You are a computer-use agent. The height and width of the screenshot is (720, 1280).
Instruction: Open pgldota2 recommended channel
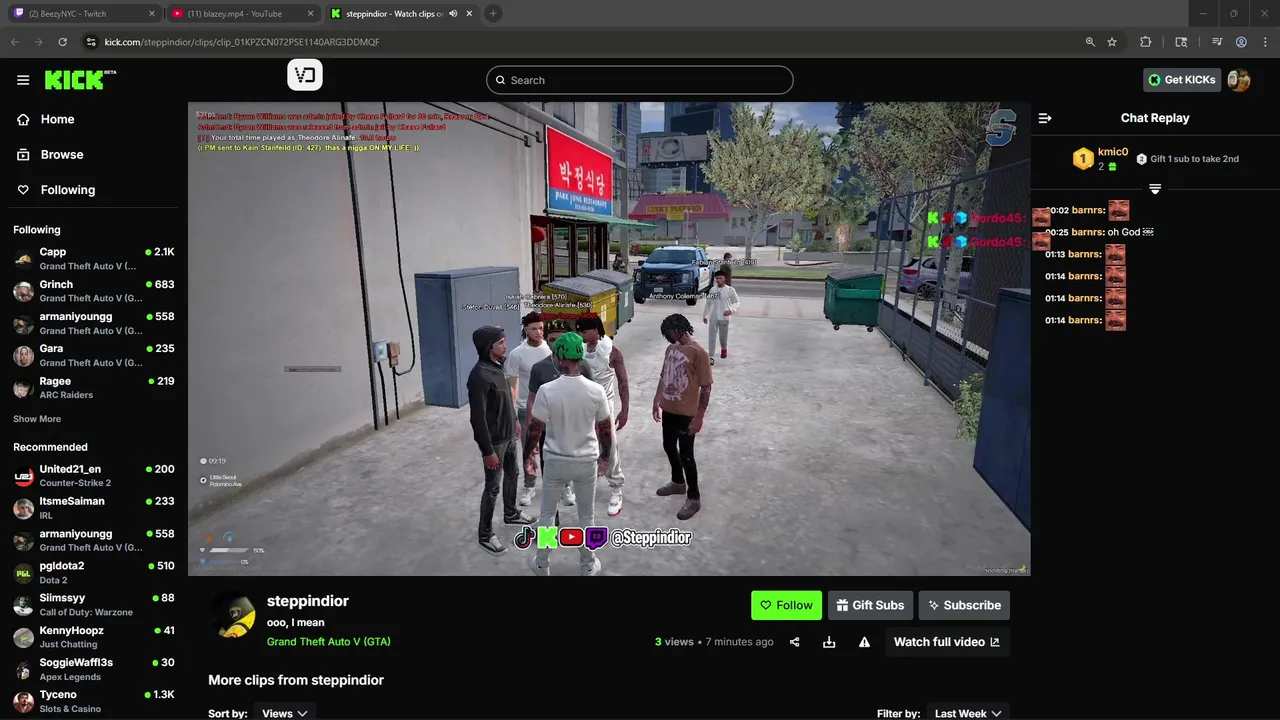tap(93, 572)
